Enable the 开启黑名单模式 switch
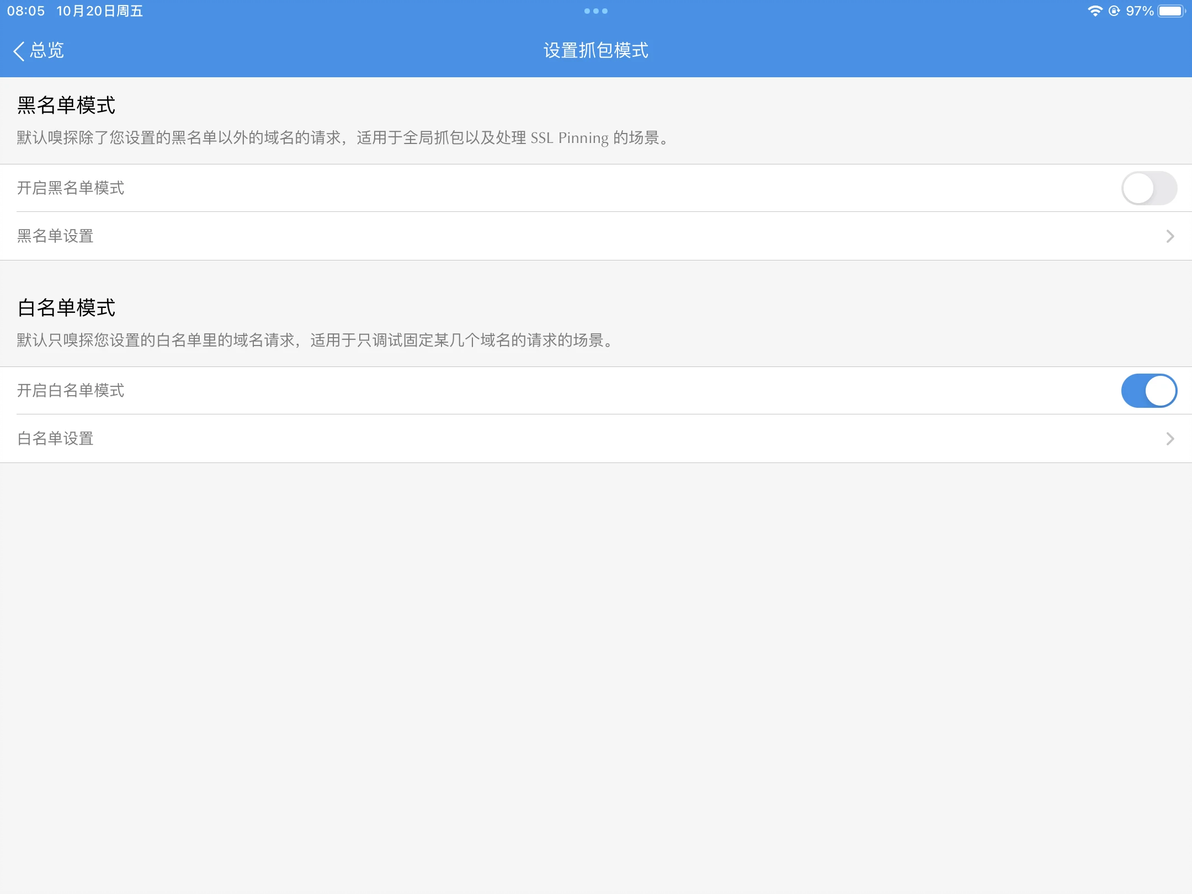 tap(1149, 189)
